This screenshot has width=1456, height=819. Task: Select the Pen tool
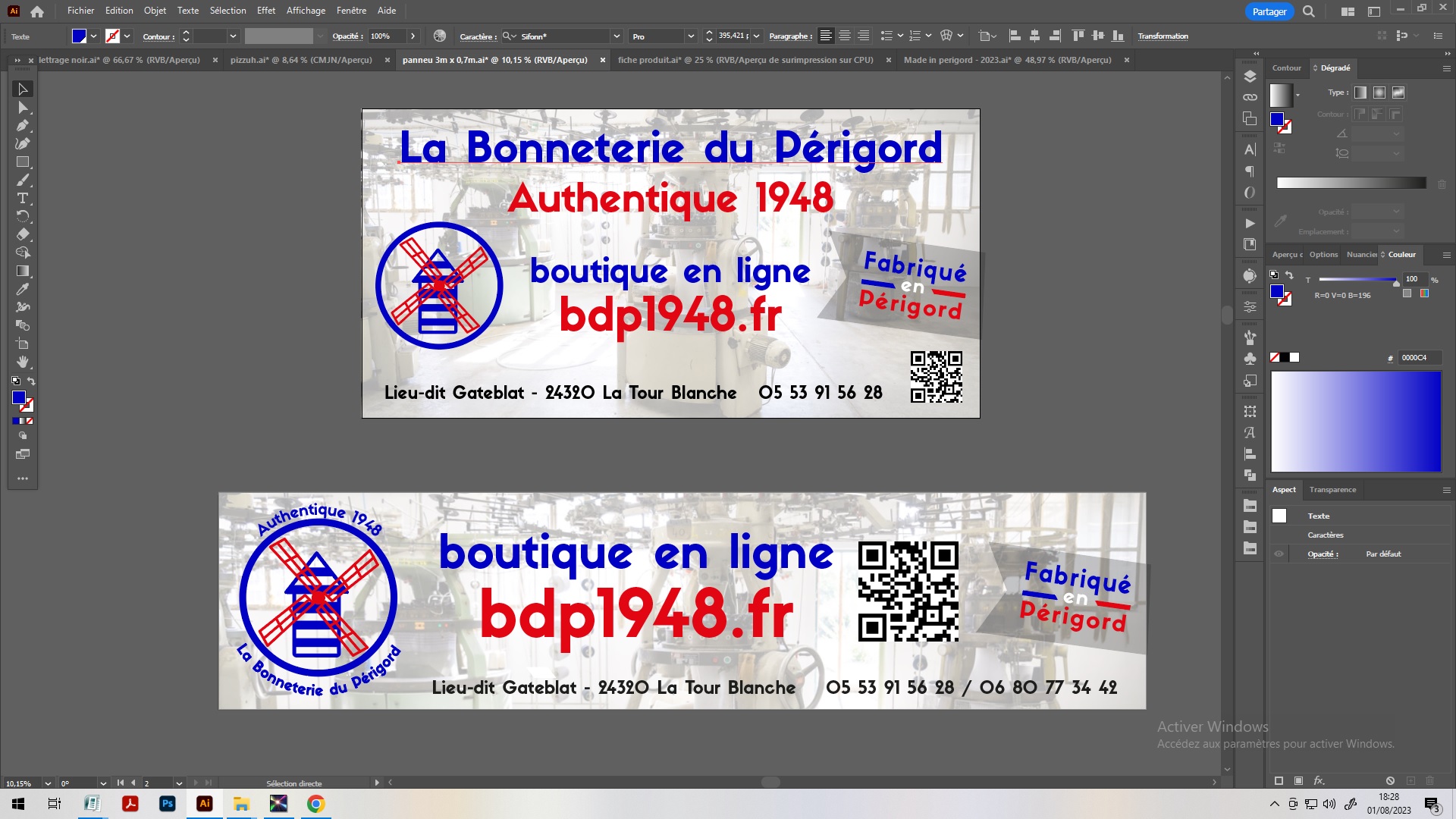(23, 126)
